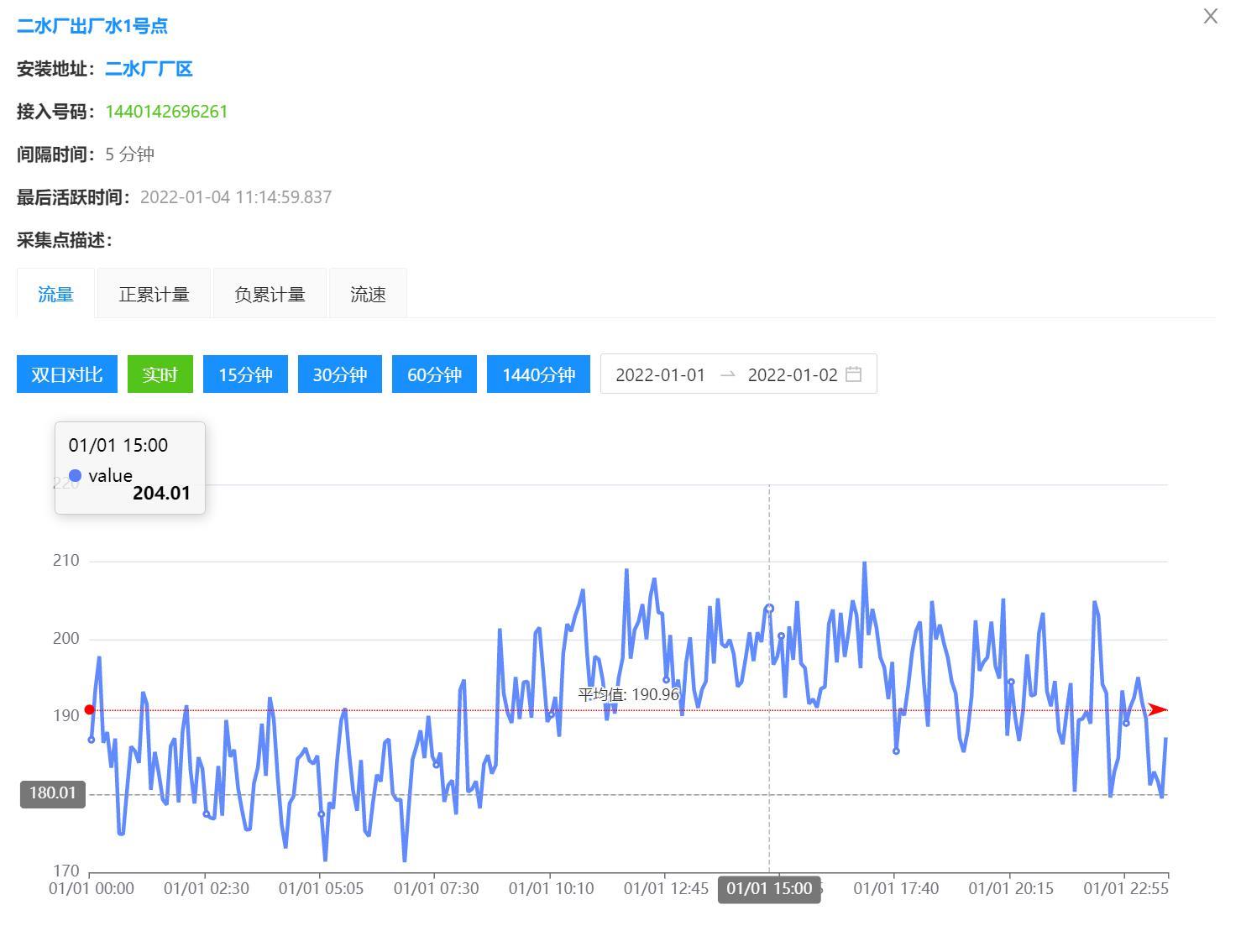Click the 二水厂出厂水1号点 title link
1241x952 pixels.
(x=92, y=26)
